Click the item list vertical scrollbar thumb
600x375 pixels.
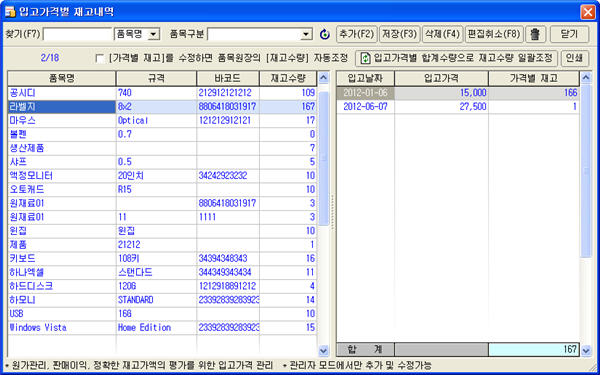[x=324, y=158]
